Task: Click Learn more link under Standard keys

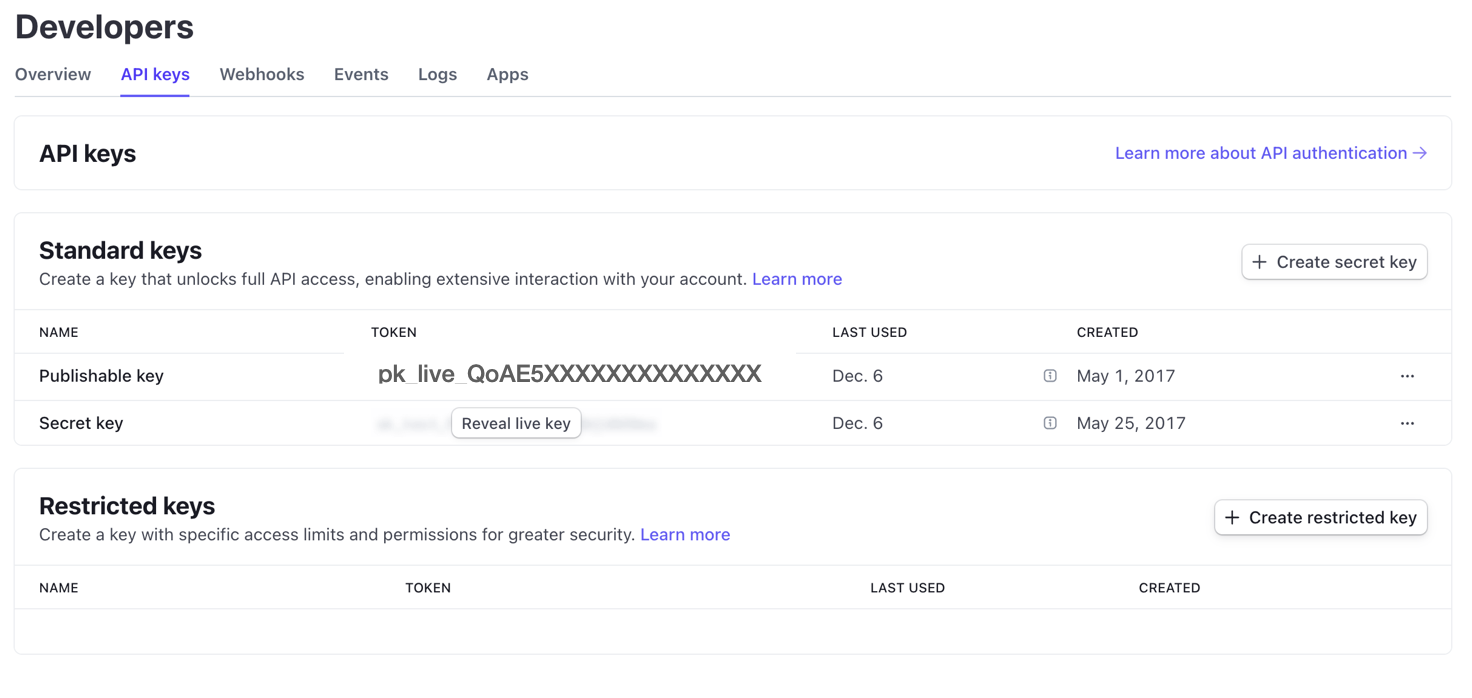Action: 796,279
